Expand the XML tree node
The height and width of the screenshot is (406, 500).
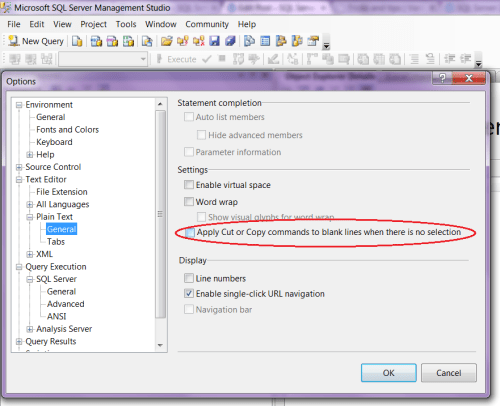(30, 254)
